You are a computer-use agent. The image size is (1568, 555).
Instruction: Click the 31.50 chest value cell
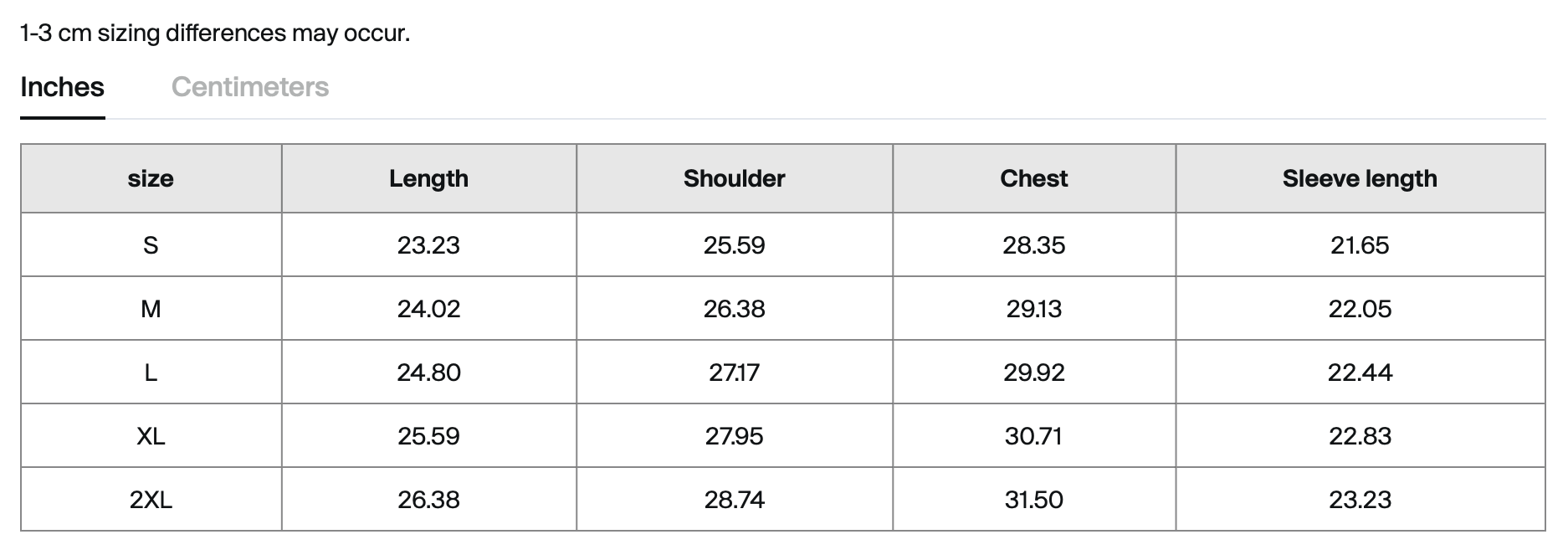coord(1033,500)
